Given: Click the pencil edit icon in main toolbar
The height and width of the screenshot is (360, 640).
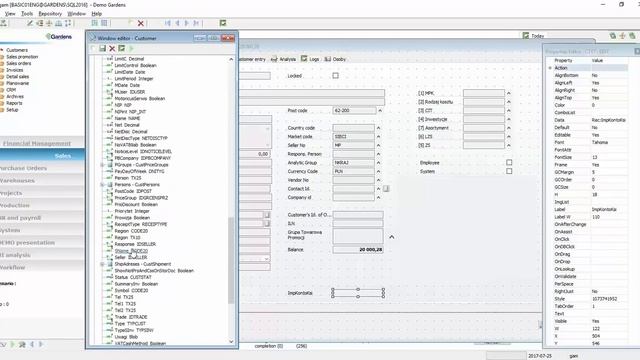Looking at the screenshot, I should click(x=30, y=23).
